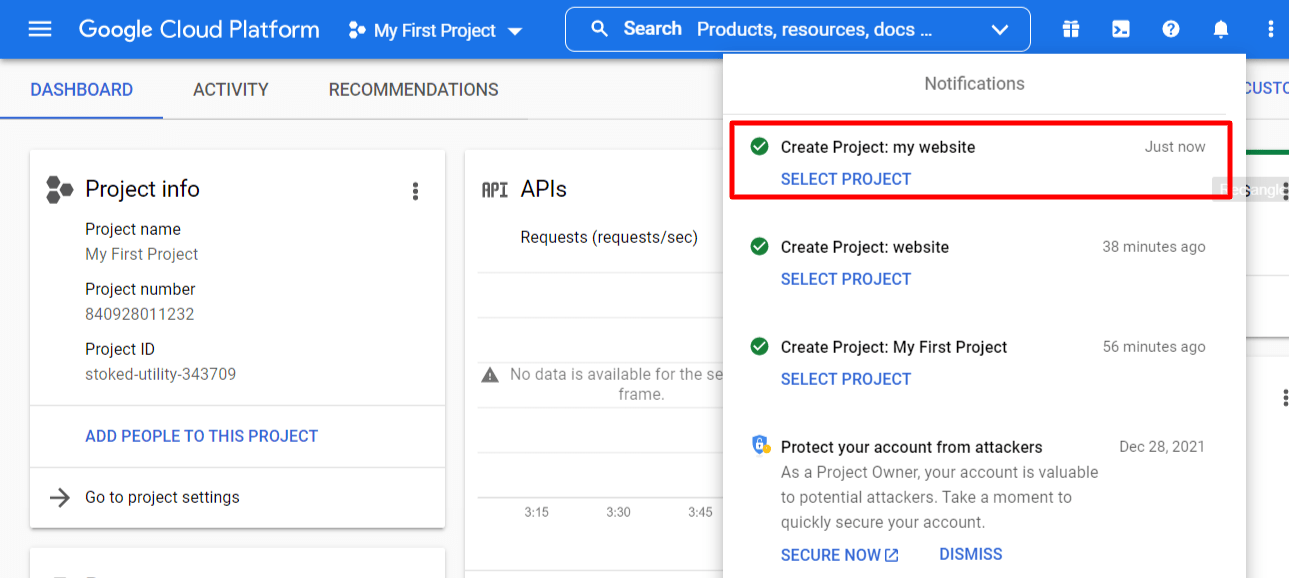Click the 'Dec 28, 2021' date
The image size is (1289, 578).
pos(1162,447)
